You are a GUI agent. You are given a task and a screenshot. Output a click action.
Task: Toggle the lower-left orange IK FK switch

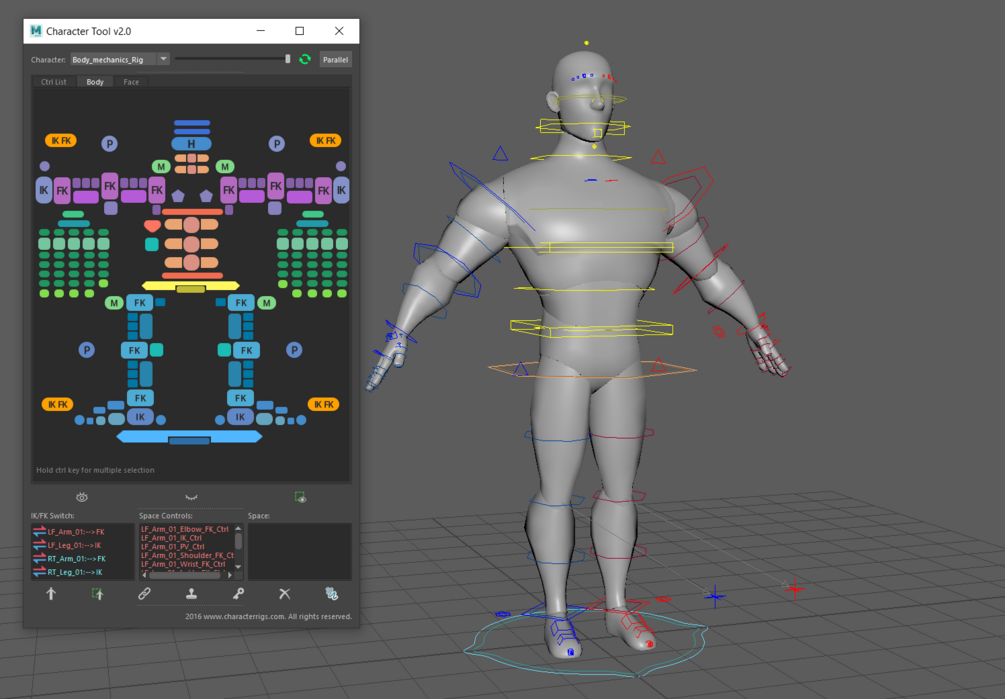point(58,404)
